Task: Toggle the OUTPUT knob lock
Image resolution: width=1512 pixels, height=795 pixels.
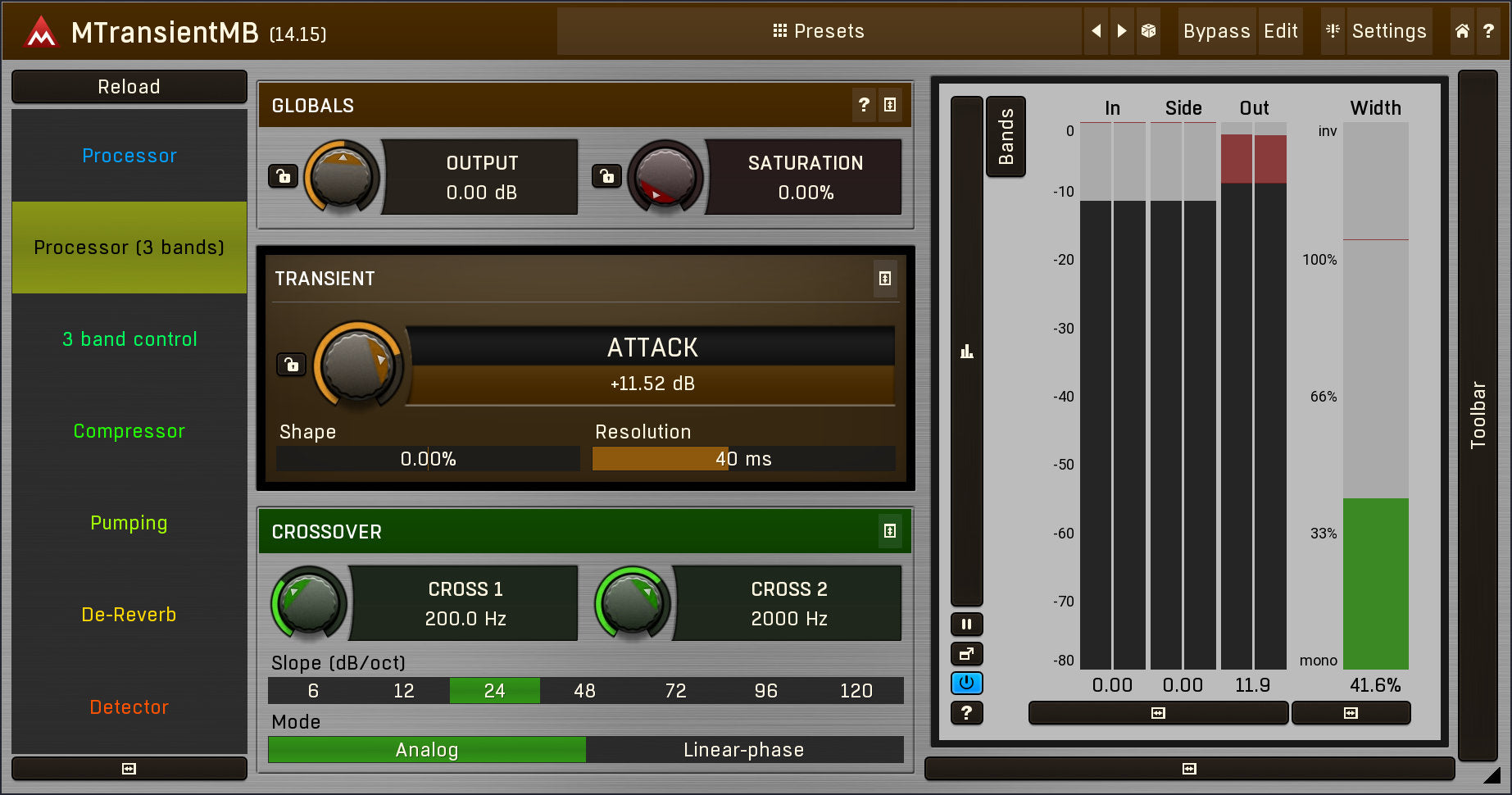Action: pyautogui.click(x=283, y=176)
